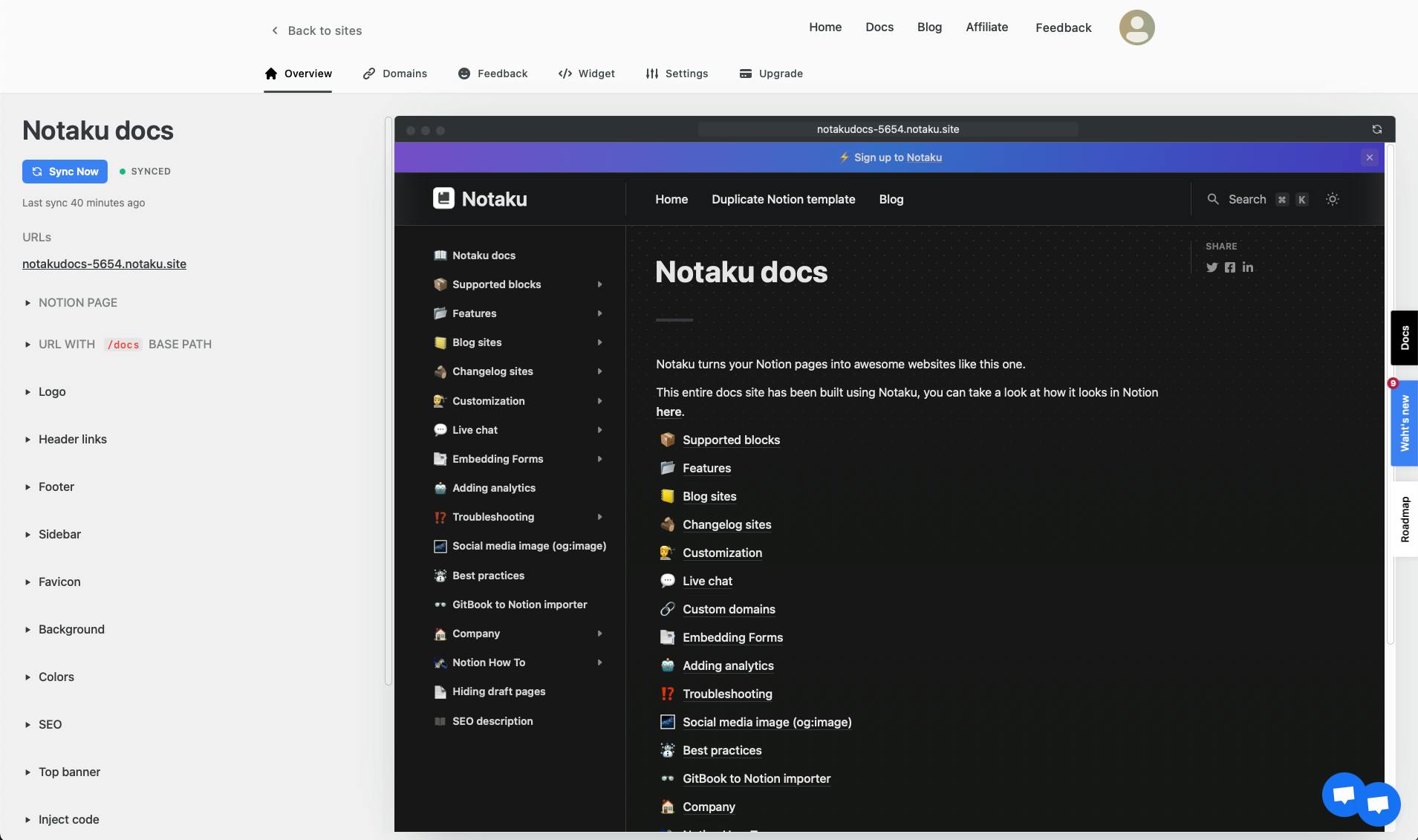Click the Search field in preview
Viewport: 1418px width, 840px height.
coord(1258,199)
